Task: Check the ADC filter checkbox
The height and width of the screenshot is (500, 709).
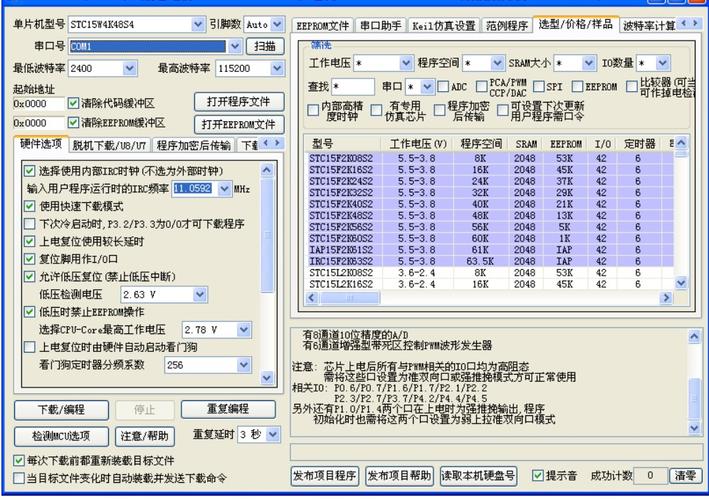Action: (443, 86)
